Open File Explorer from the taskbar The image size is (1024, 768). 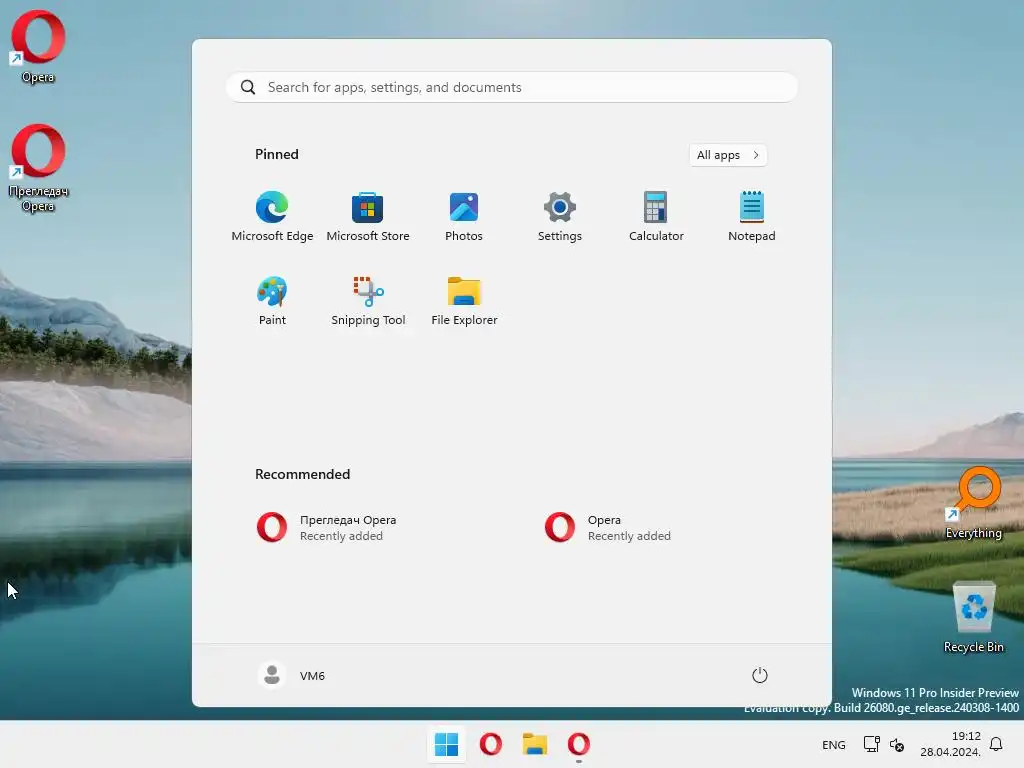pyautogui.click(x=534, y=744)
